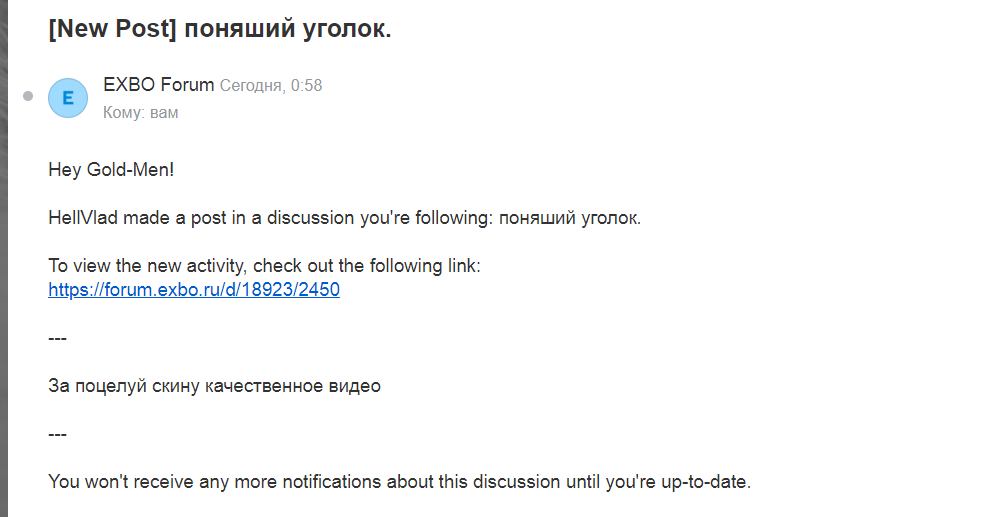This screenshot has width=981, height=517.
Task: Toggle the grey unread marker dot
Action: 28,96
